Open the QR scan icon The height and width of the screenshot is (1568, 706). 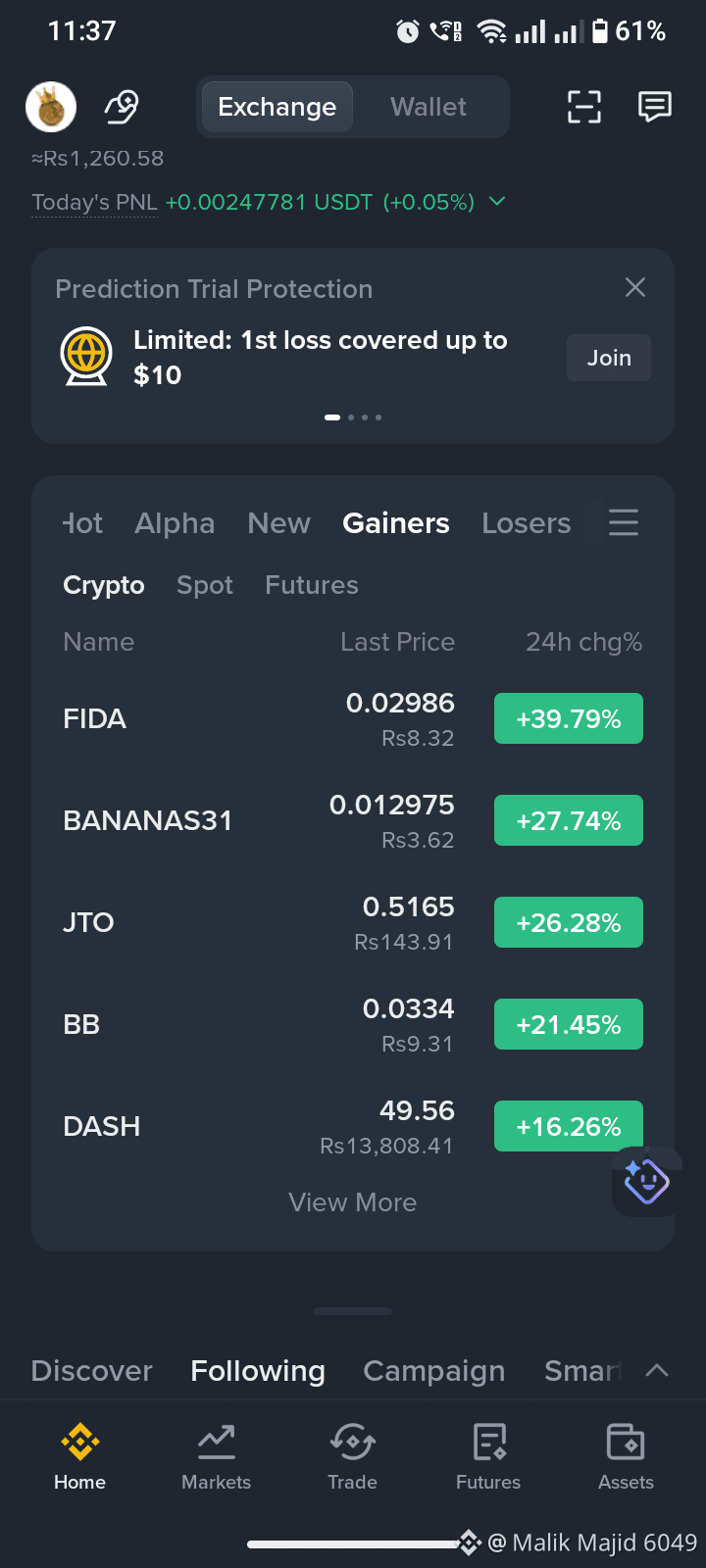click(x=584, y=107)
